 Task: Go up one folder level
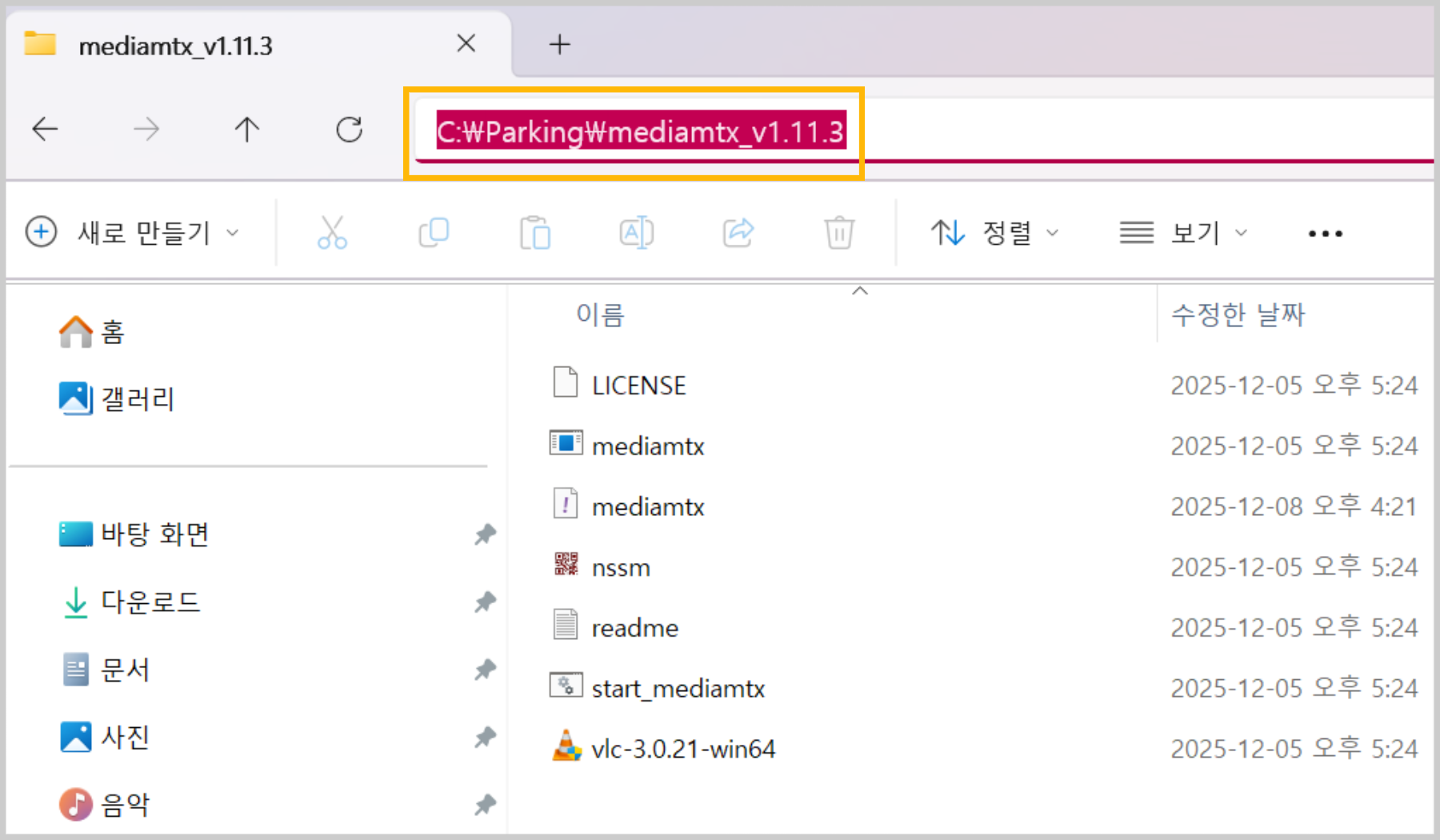[247, 129]
